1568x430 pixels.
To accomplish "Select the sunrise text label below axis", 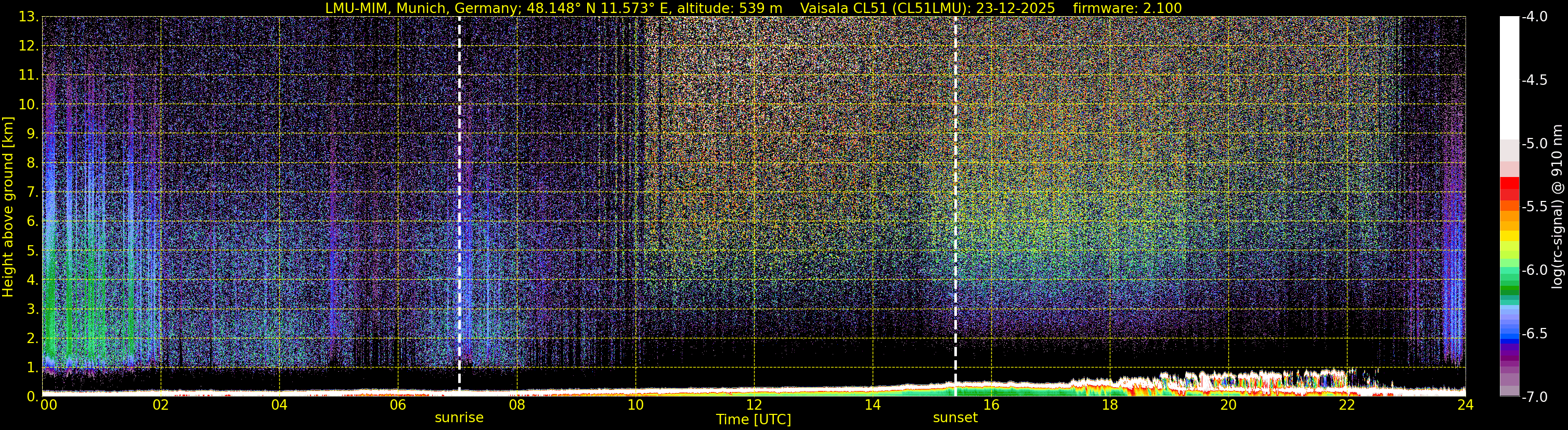I will click(459, 418).
